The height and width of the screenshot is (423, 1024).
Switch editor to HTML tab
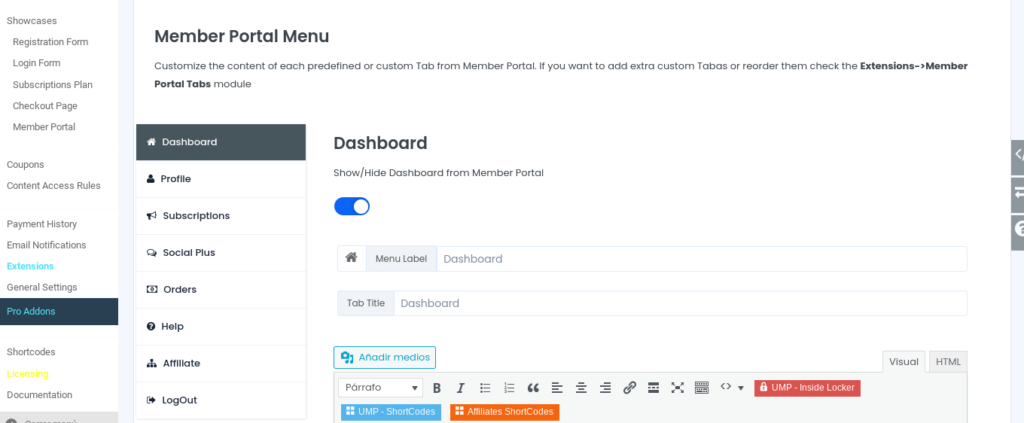pos(948,362)
